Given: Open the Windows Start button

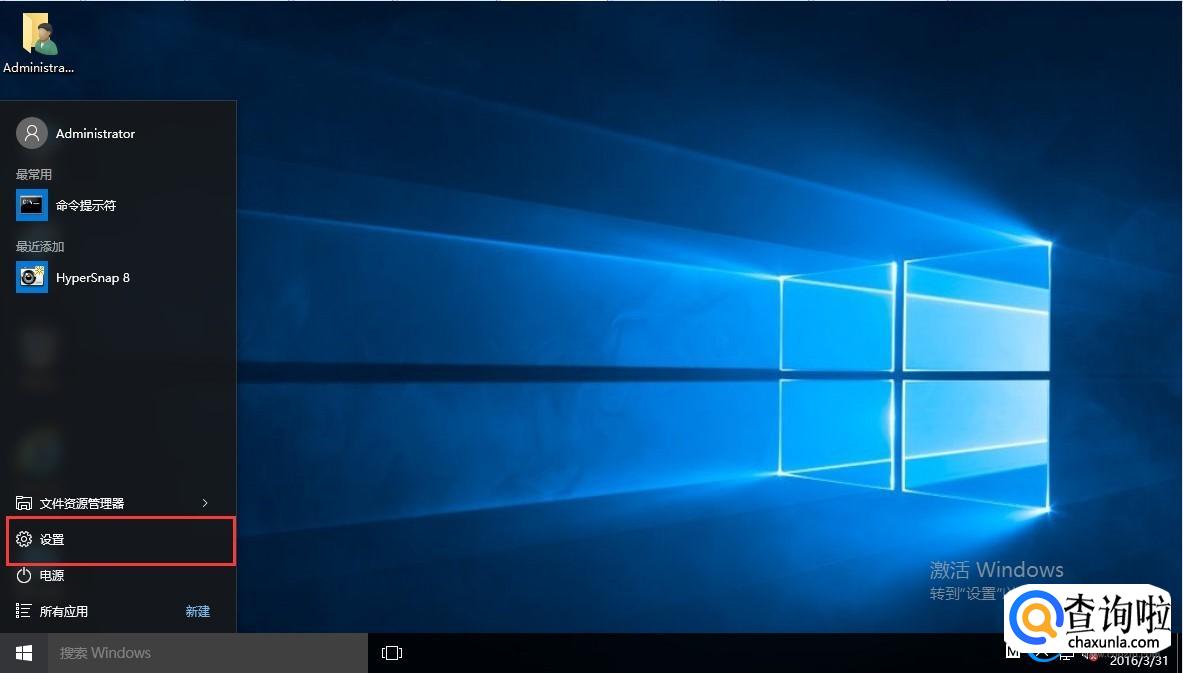Looking at the screenshot, I should point(24,653).
